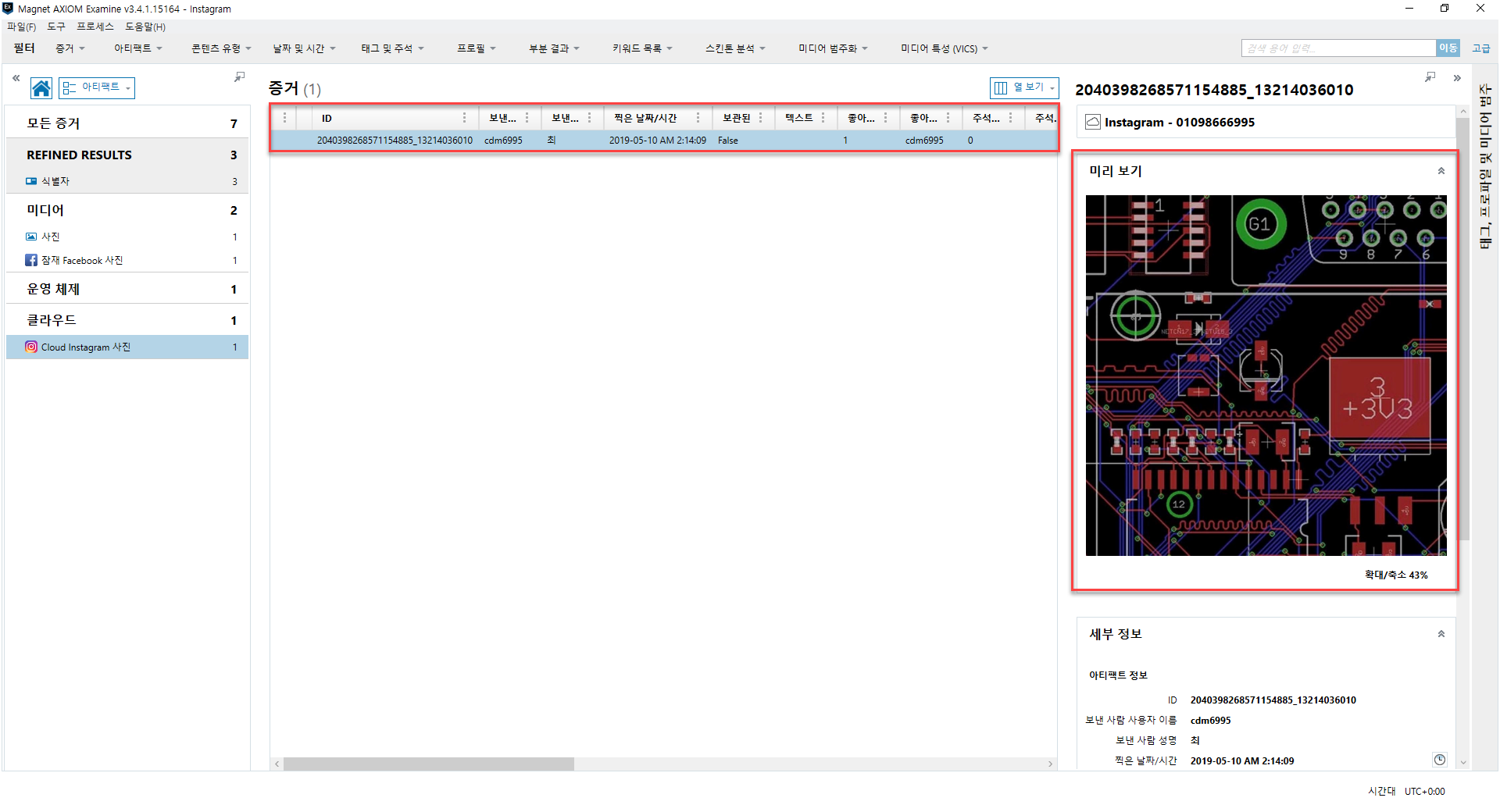Click the 이동 search go button

1448,48
